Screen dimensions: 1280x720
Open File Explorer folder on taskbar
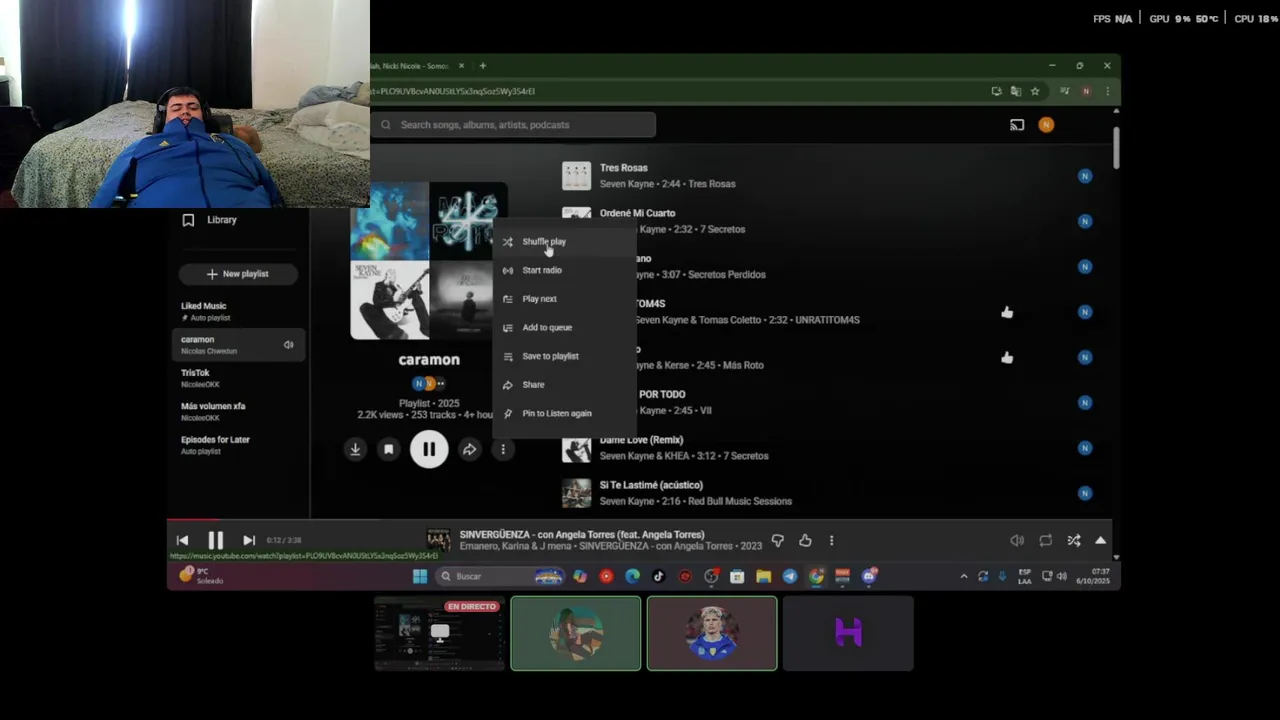(763, 576)
